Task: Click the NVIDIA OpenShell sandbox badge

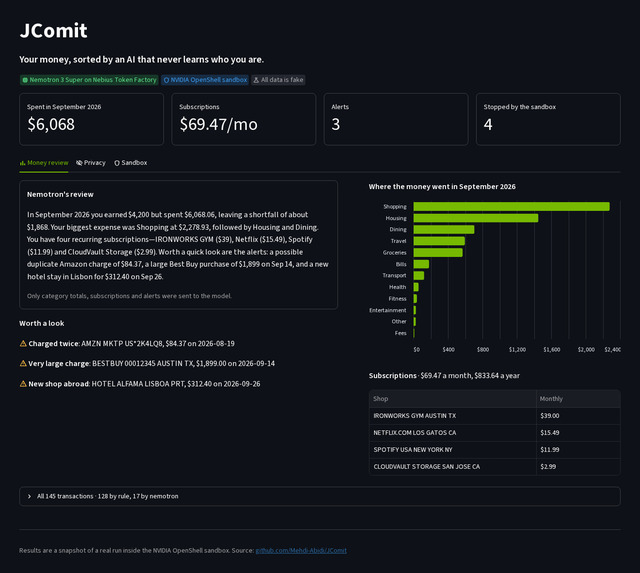Action: tap(205, 80)
